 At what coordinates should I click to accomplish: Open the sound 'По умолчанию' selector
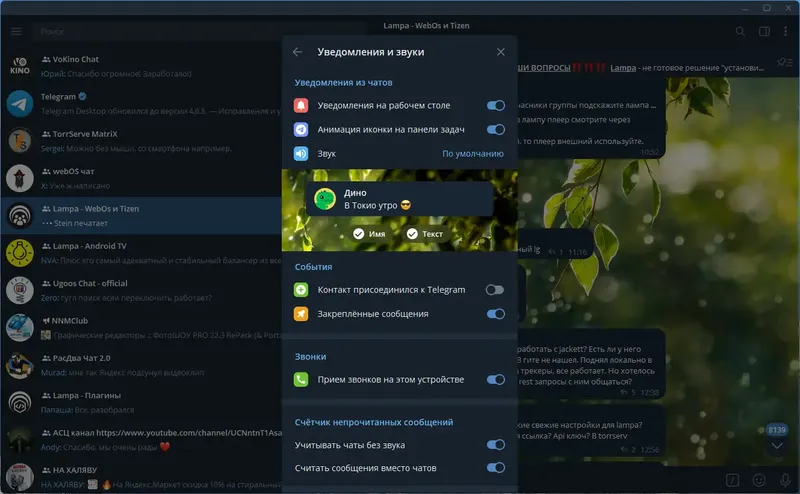point(472,154)
